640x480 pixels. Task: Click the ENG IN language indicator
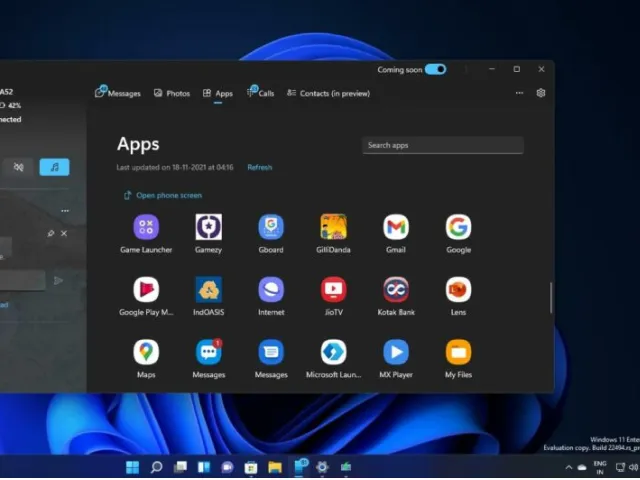[x=600, y=467]
